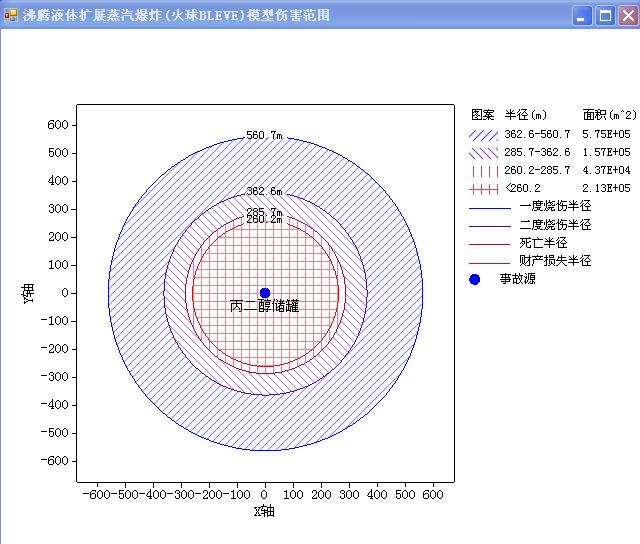The image size is (640, 544).
Task: Minimize the BLEVE model window
Action: [x=582, y=16]
